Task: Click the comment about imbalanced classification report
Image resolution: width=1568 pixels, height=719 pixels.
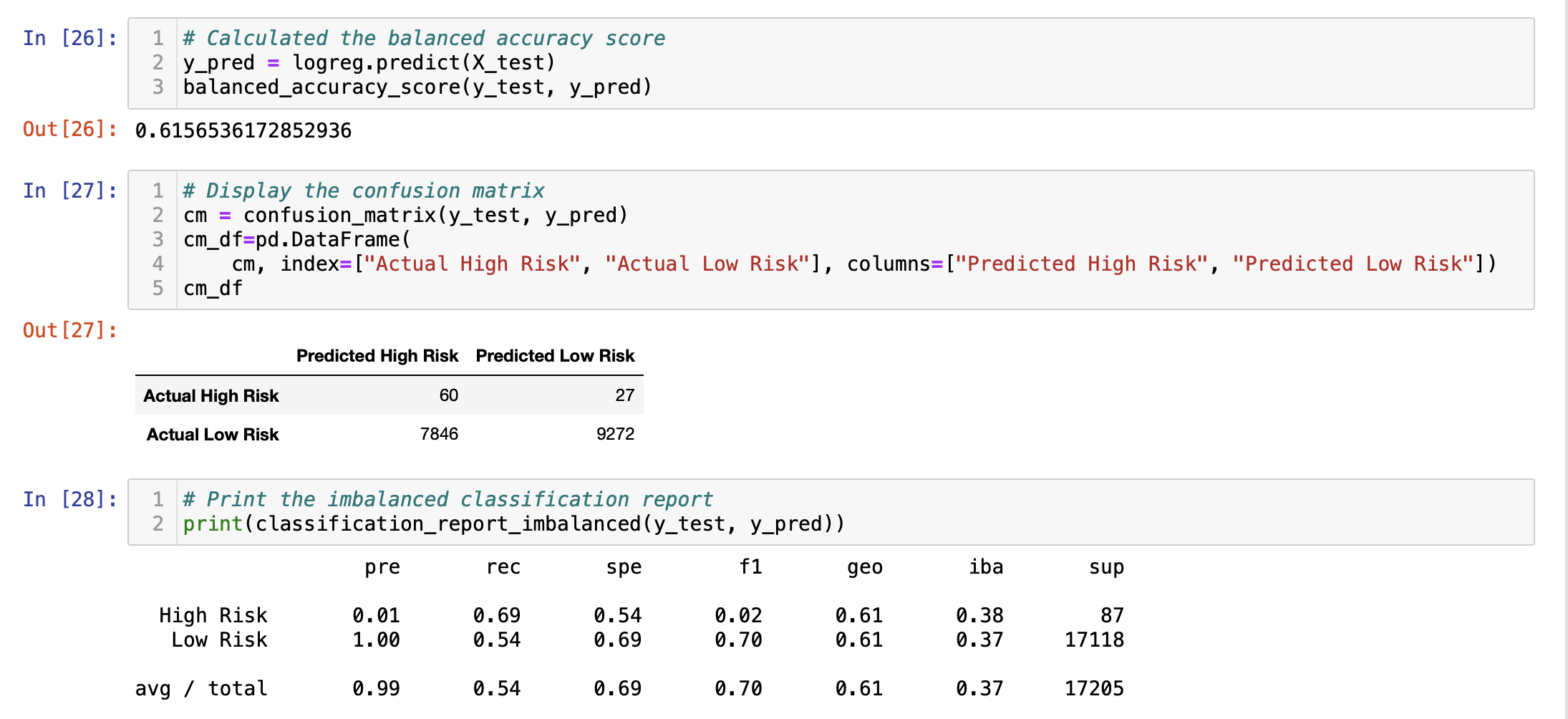Action: [447, 499]
